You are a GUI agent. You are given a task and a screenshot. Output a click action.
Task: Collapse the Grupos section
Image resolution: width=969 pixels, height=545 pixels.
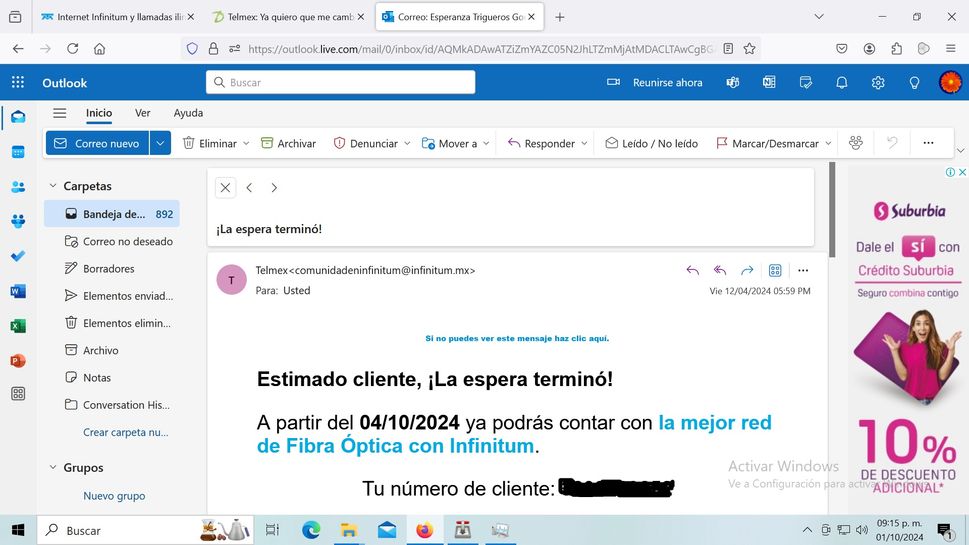pyautogui.click(x=53, y=467)
